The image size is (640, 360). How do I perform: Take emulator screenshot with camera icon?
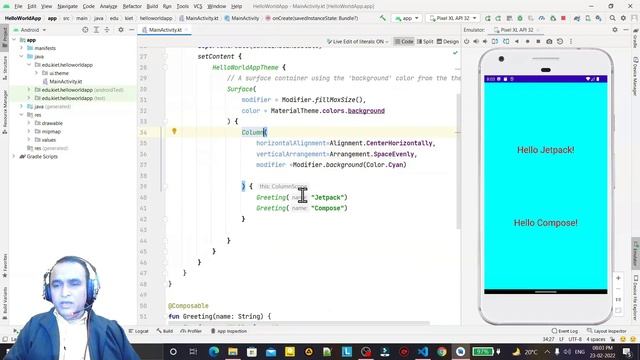click(x=549, y=41)
